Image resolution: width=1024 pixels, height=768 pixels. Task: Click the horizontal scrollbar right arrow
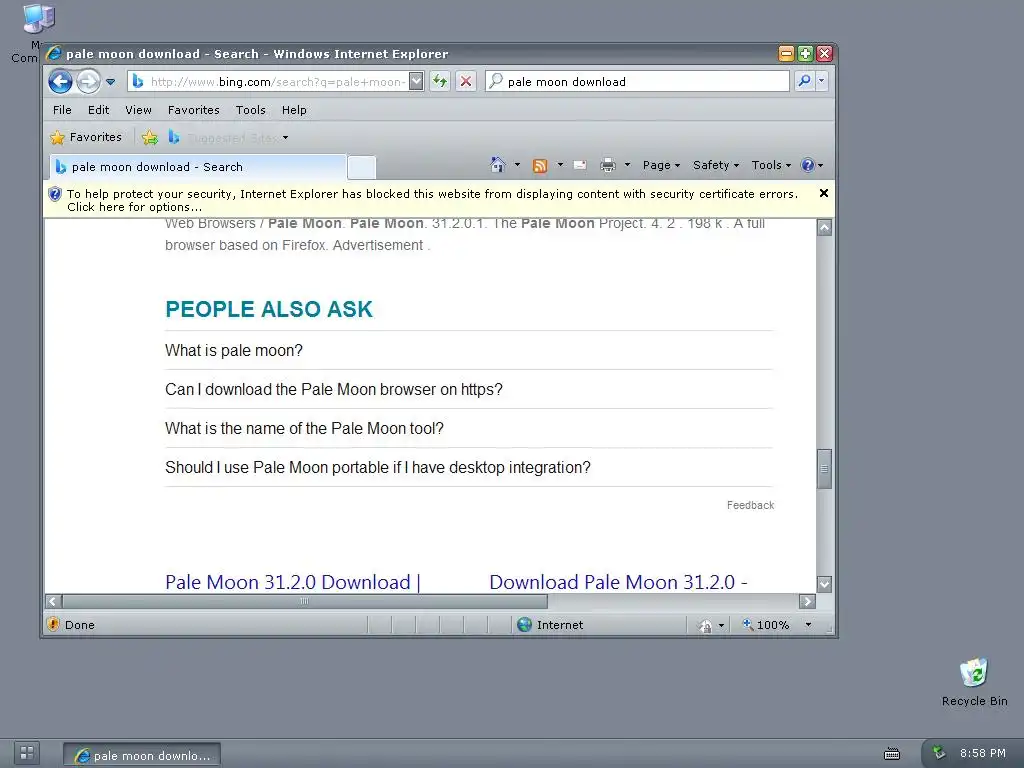pos(807,601)
